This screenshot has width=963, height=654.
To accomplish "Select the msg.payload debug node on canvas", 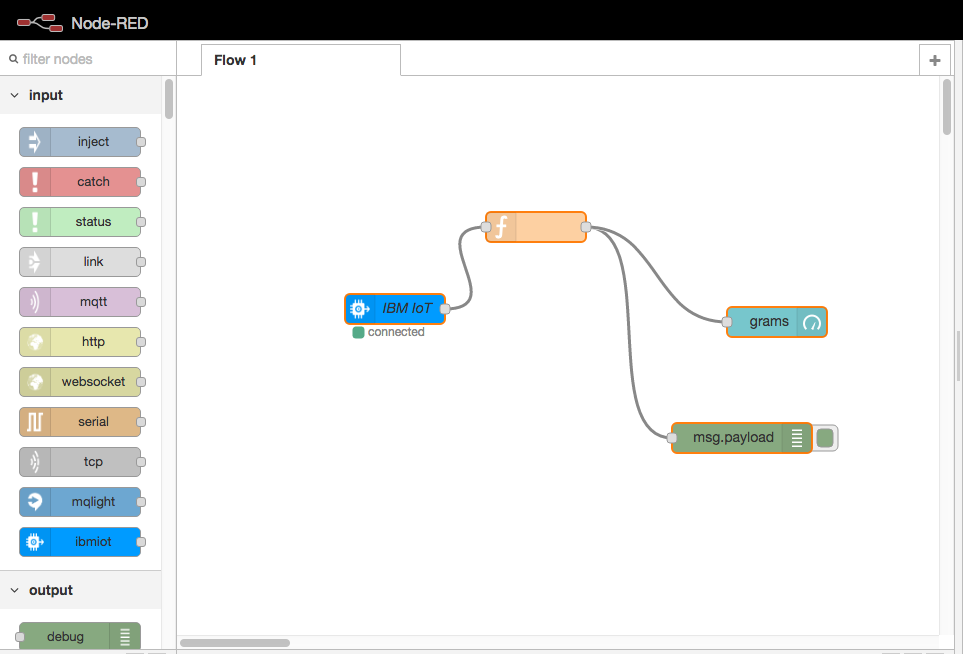I will click(x=741, y=438).
